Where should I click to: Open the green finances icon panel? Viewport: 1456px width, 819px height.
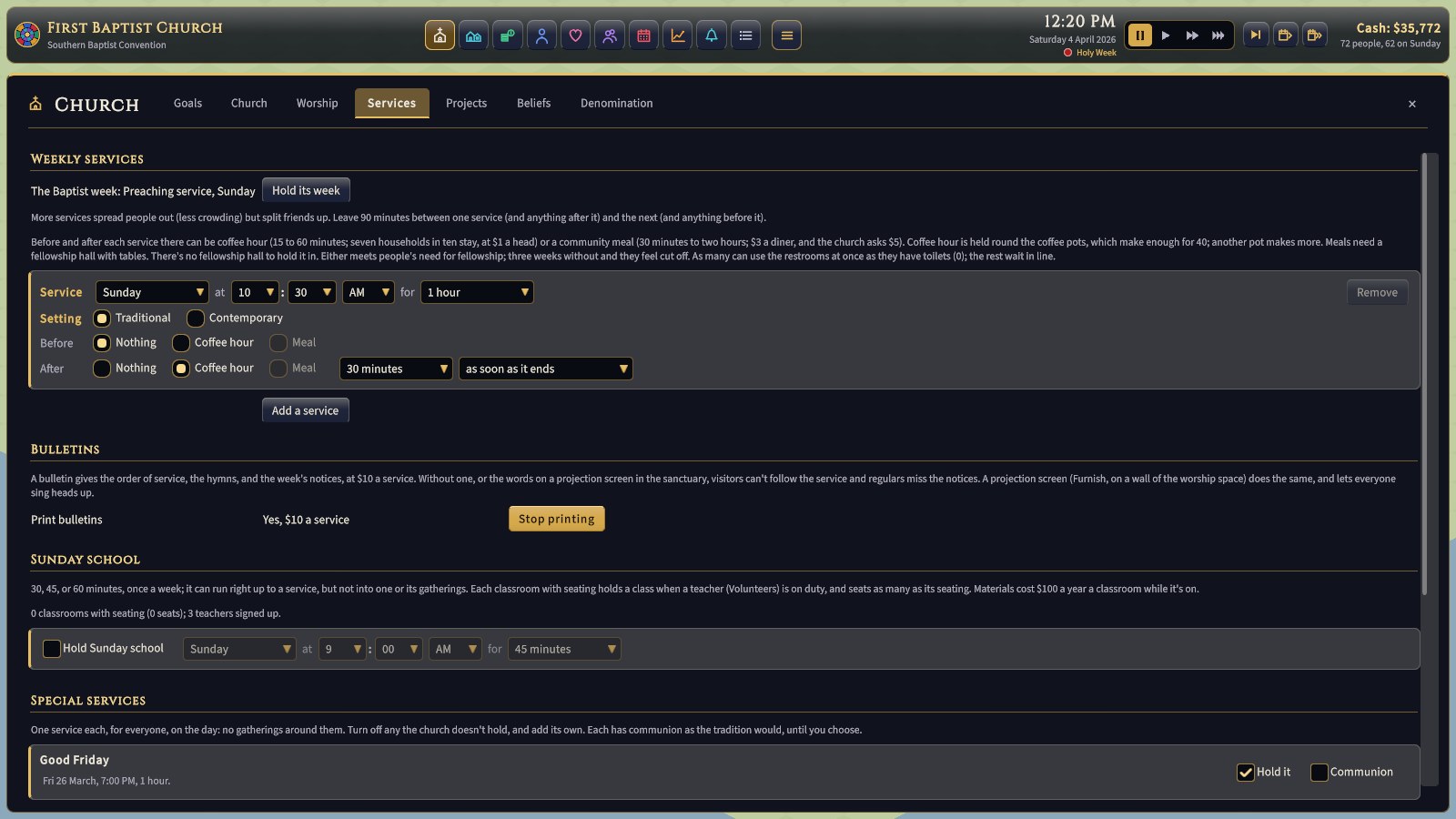507,35
